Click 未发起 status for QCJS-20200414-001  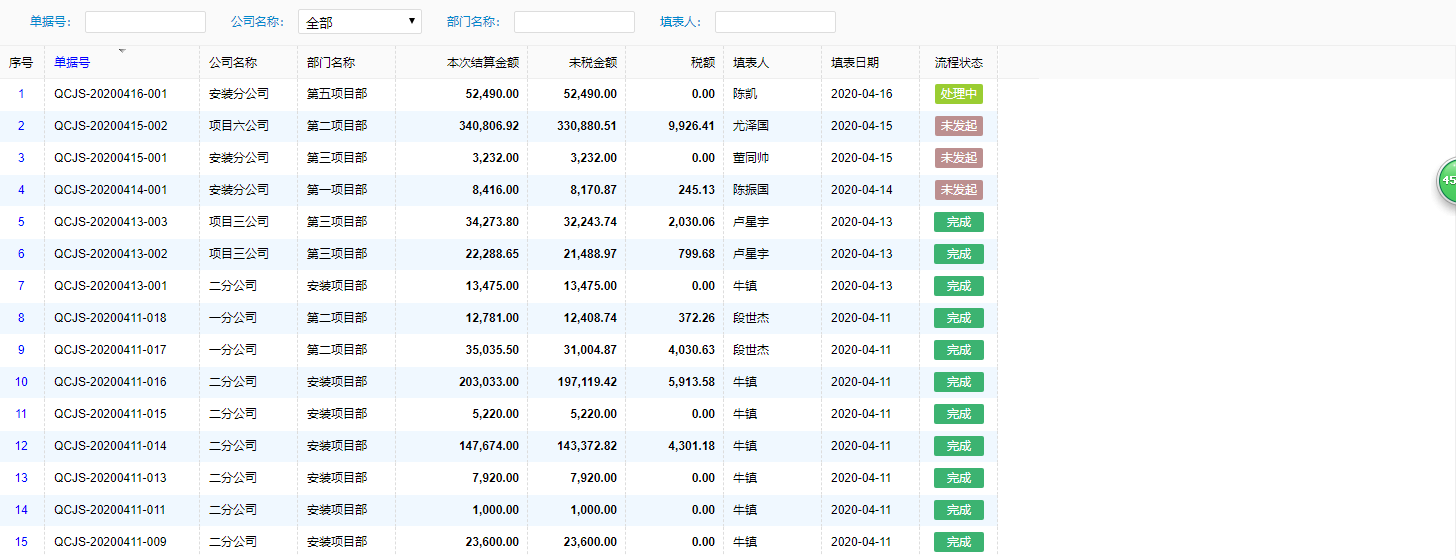tap(959, 190)
